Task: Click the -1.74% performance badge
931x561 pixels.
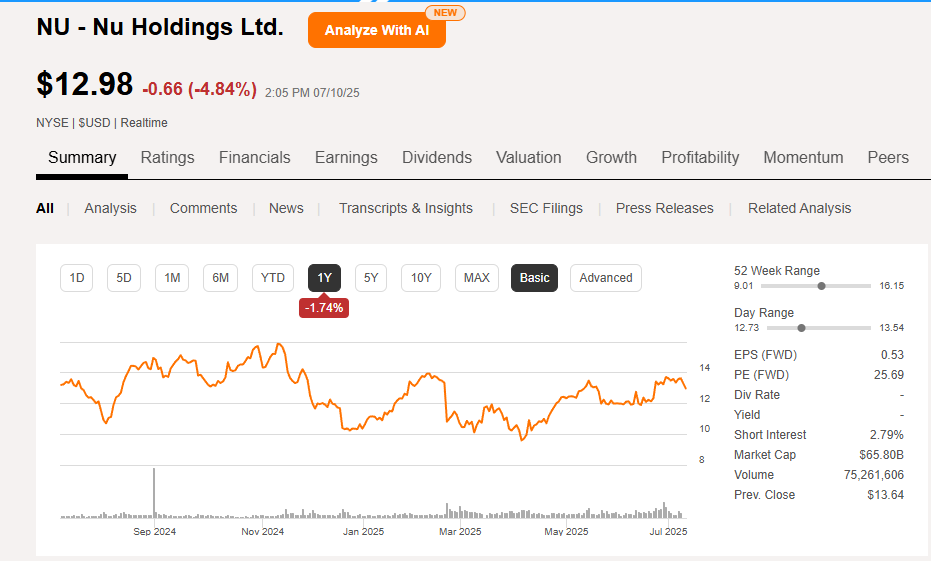Action: 324,308
